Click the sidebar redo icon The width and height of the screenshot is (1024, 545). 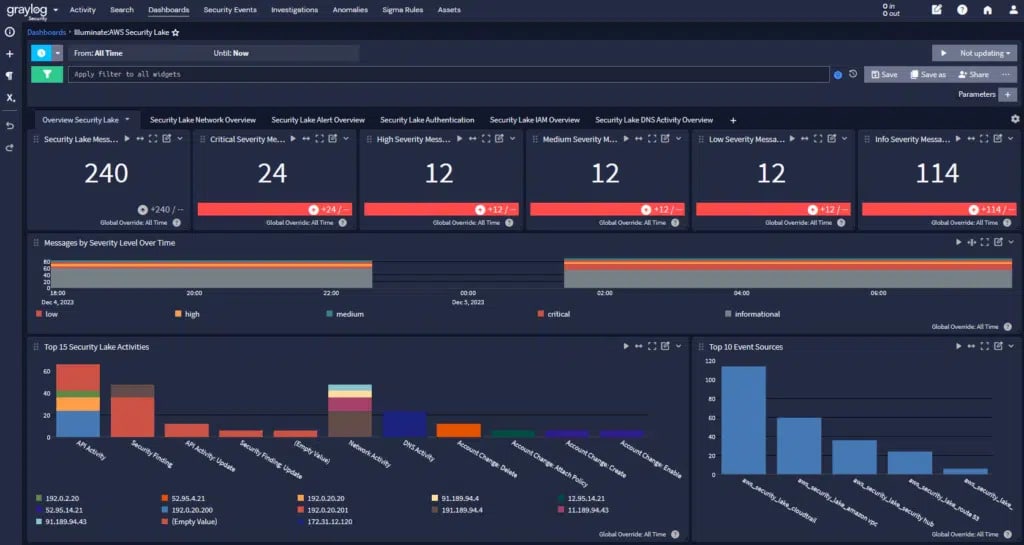pos(10,148)
